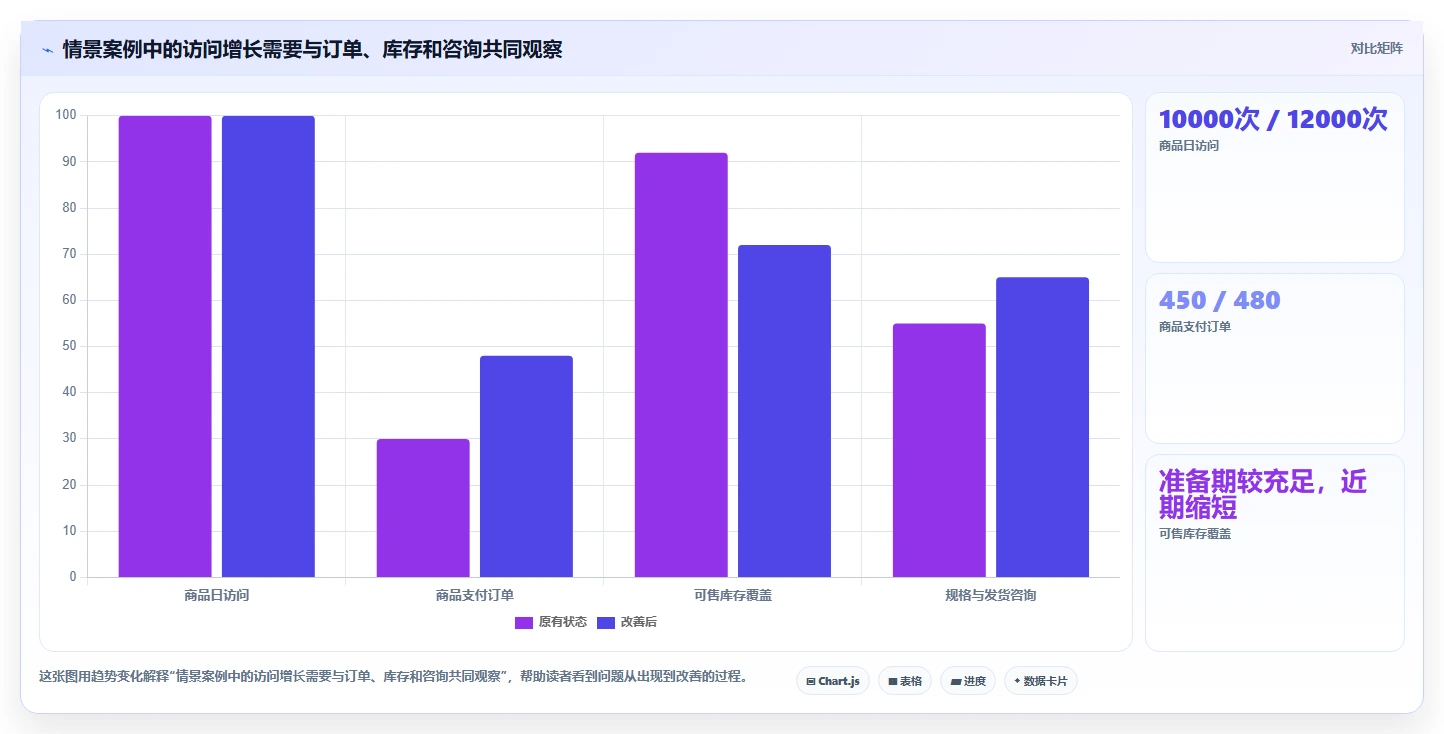1444x734 pixels.
Task: Click y-axis tick label 90
Action: [x=69, y=161]
